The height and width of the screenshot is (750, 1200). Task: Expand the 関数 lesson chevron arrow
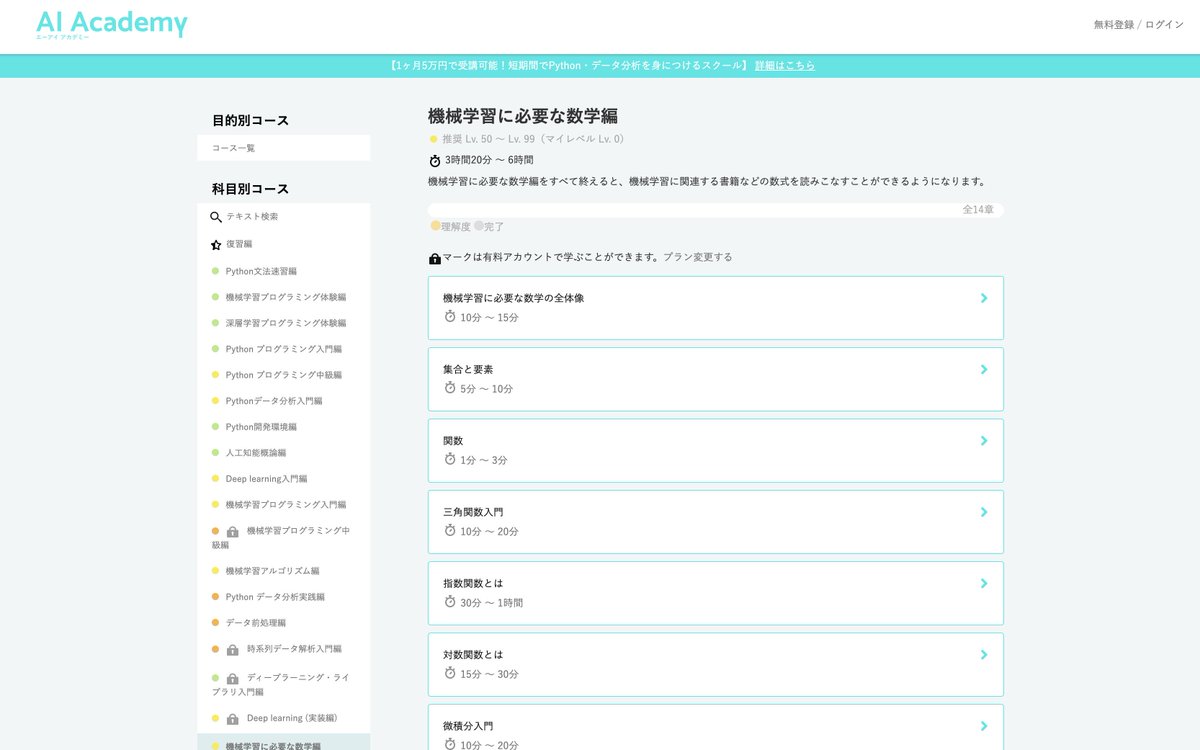pos(984,440)
